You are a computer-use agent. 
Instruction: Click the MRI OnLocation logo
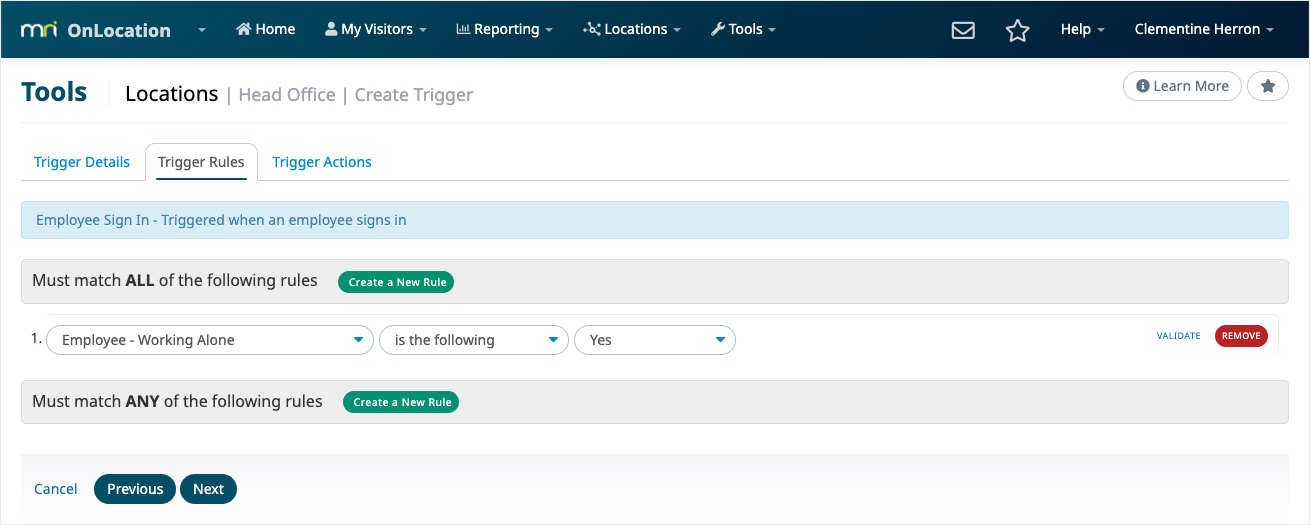click(96, 30)
